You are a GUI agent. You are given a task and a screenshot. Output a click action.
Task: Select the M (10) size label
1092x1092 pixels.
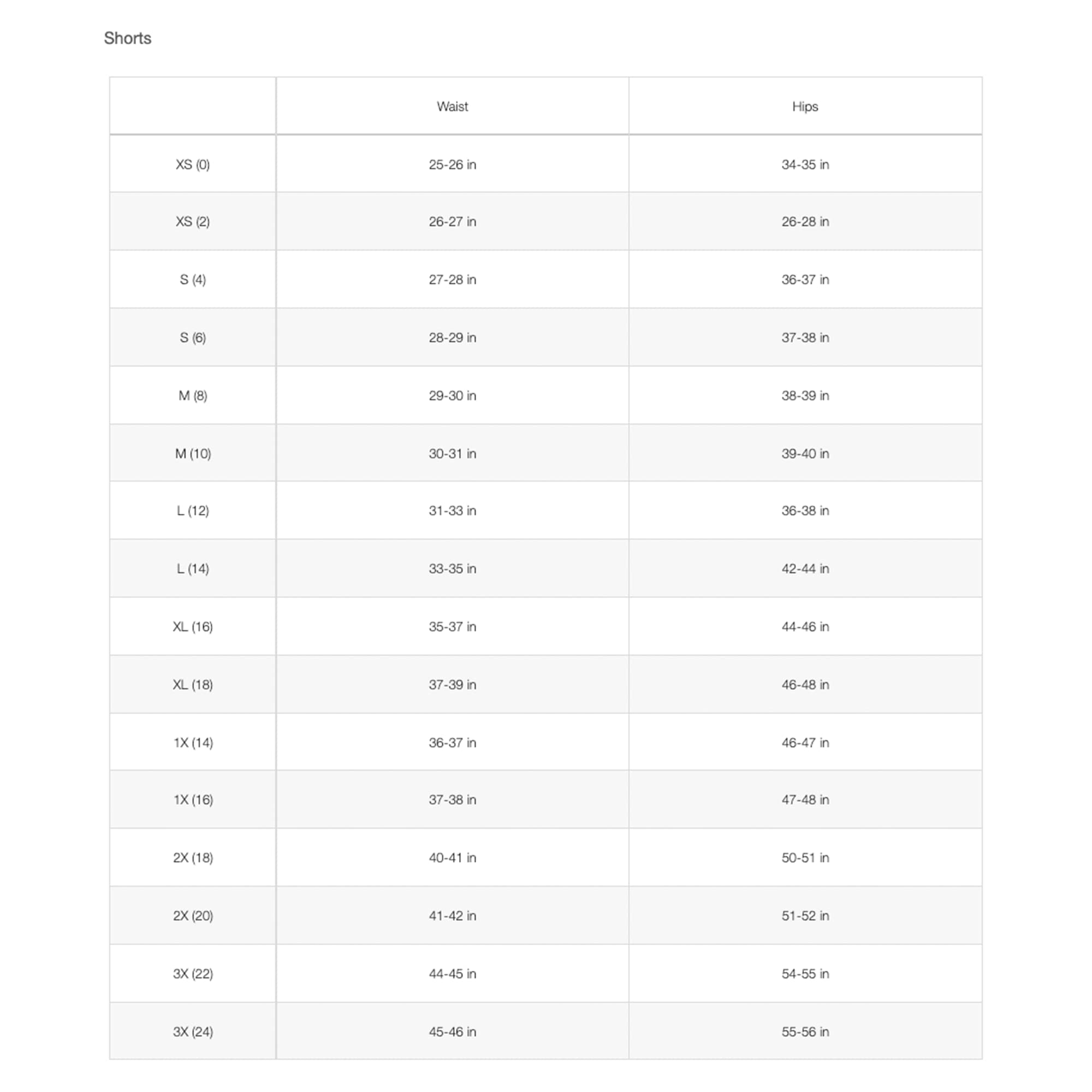coord(193,453)
